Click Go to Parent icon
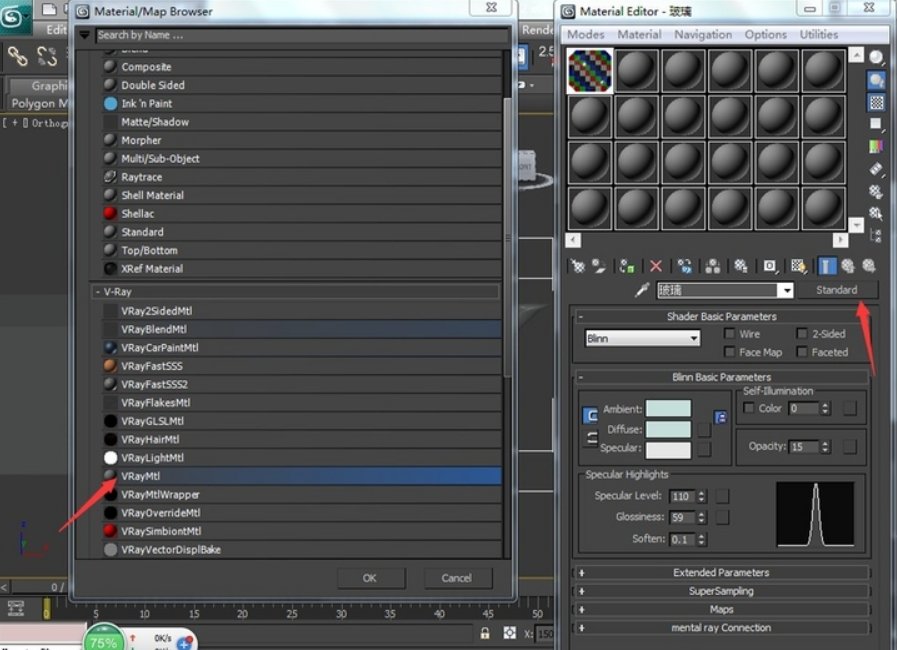897x650 pixels. click(x=847, y=266)
